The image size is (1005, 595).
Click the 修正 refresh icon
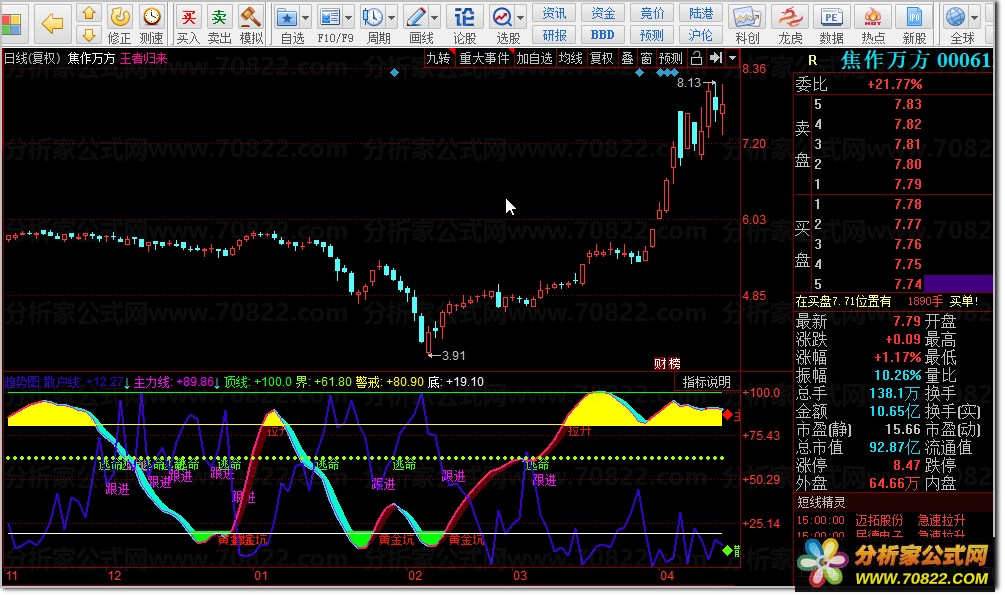point(119,17)
